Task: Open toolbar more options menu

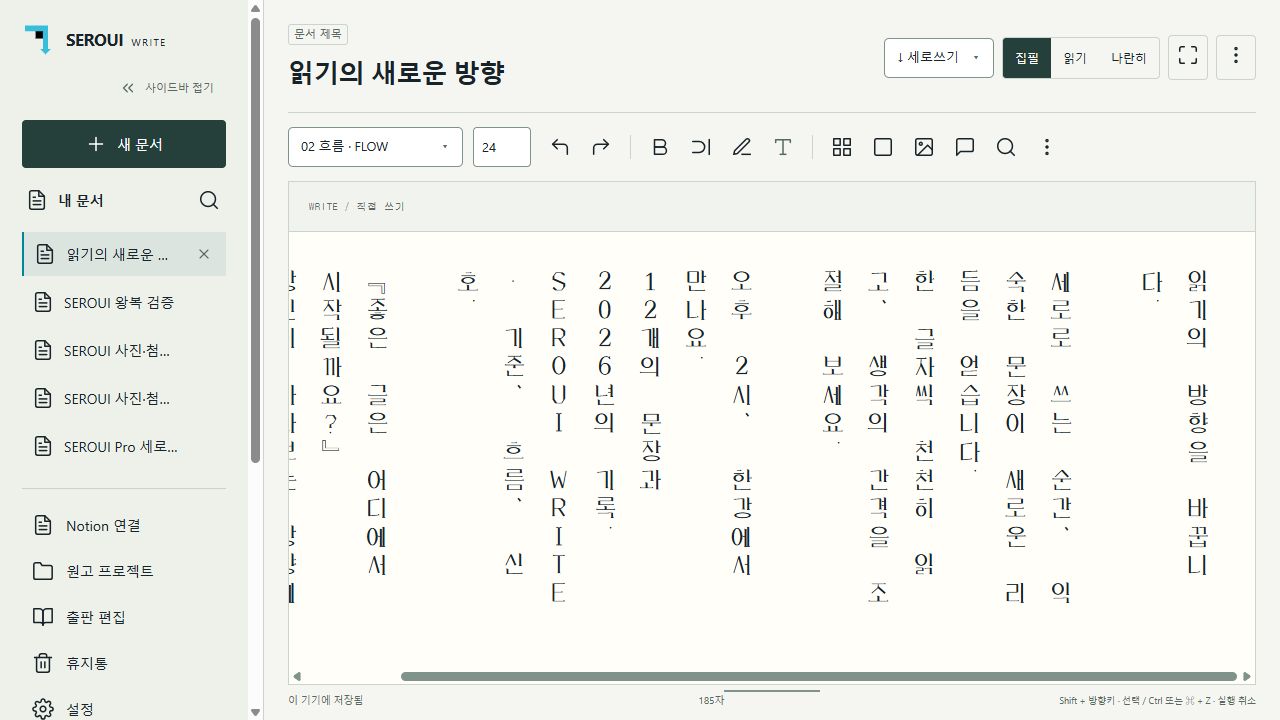Action: (1047, 147)
